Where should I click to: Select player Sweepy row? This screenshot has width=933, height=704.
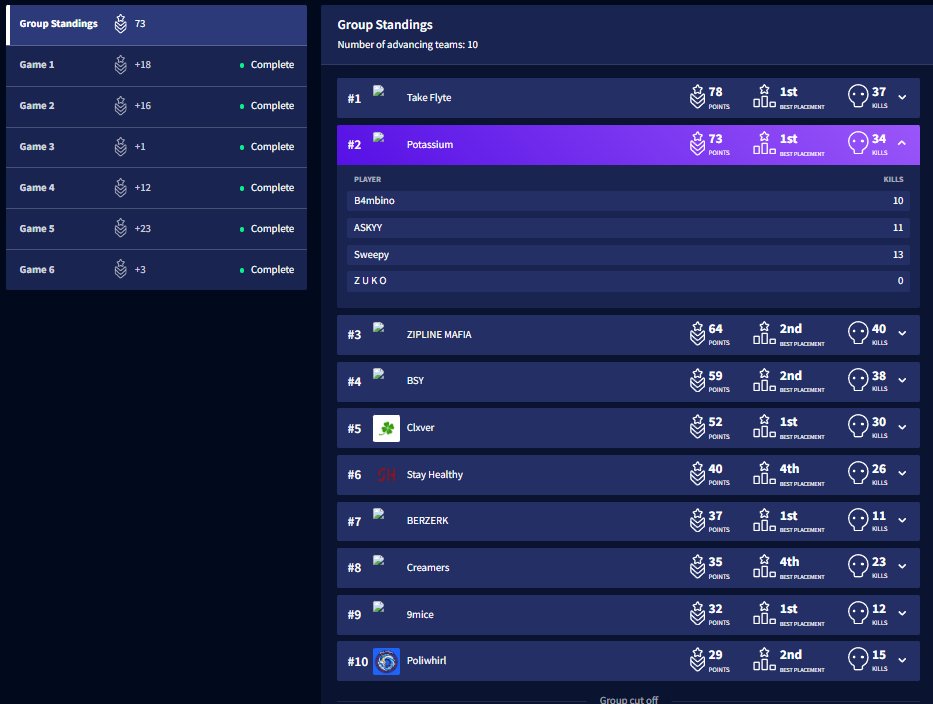coord(628,255)
